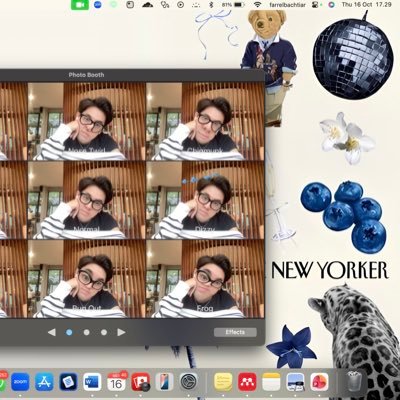The image size is (400, 400).
Task: Open System Settings gear in the Dock
Action: pos(189,382)
